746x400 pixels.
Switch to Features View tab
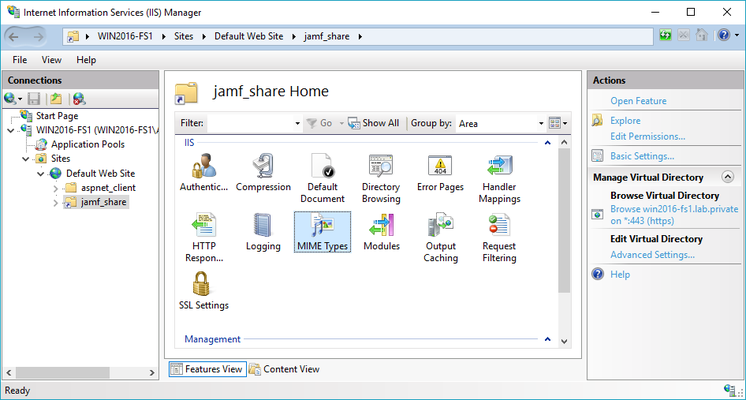pos(207,369)
